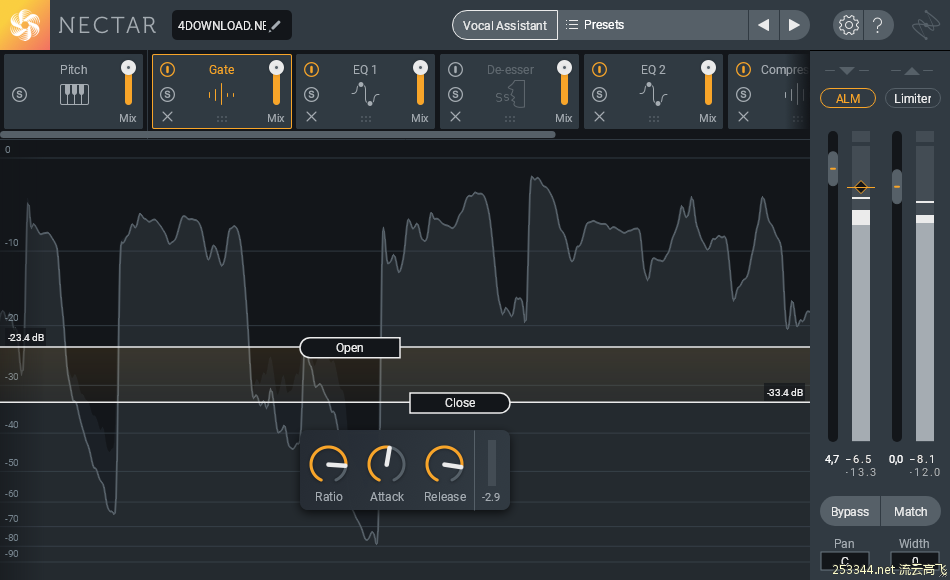Toggle EQ 2 module power button
The height and width of the screenshot is (580, 950).
pos(599,70)
